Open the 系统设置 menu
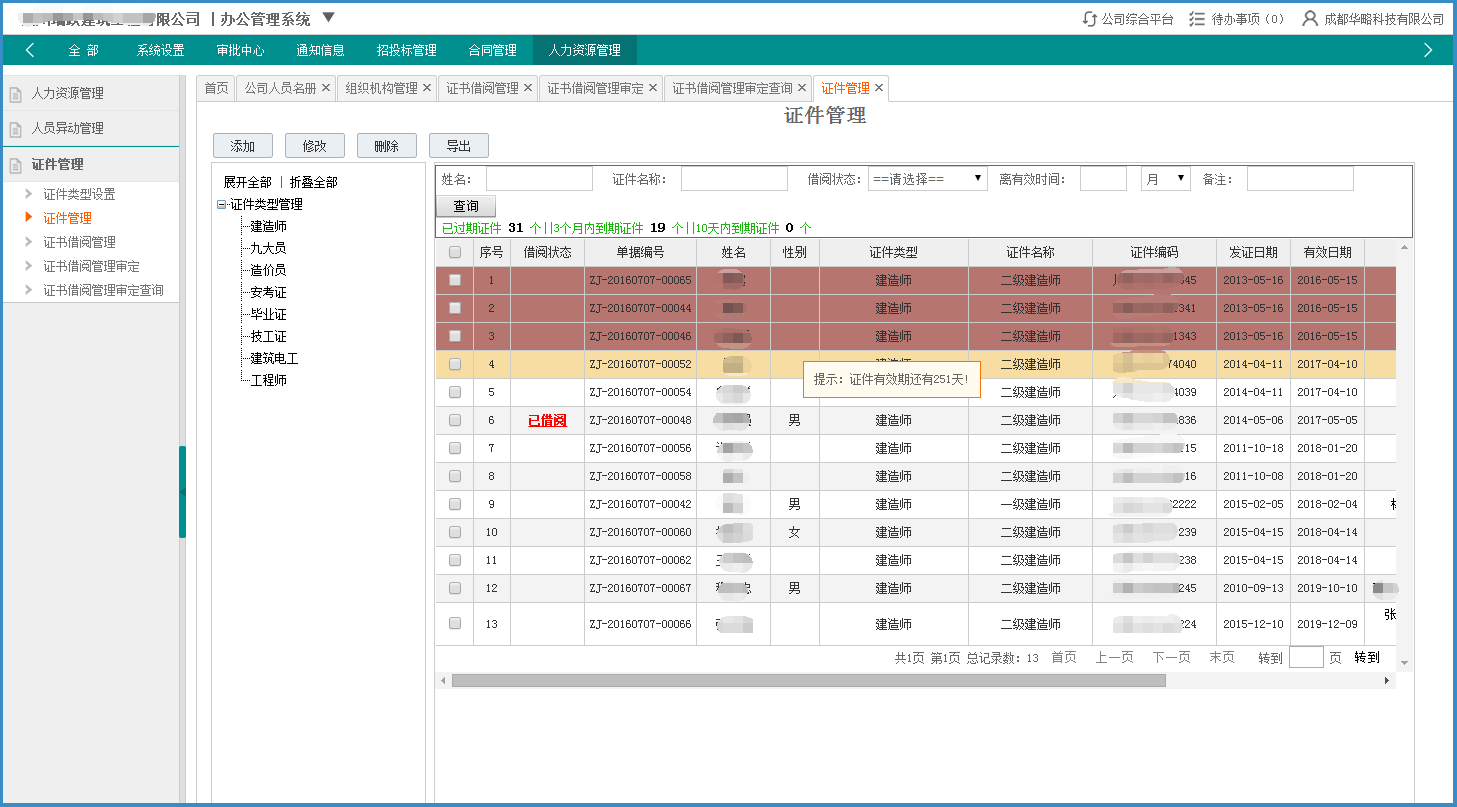The width and height of the screenshot is (1457, 807). tap(160, 50)
